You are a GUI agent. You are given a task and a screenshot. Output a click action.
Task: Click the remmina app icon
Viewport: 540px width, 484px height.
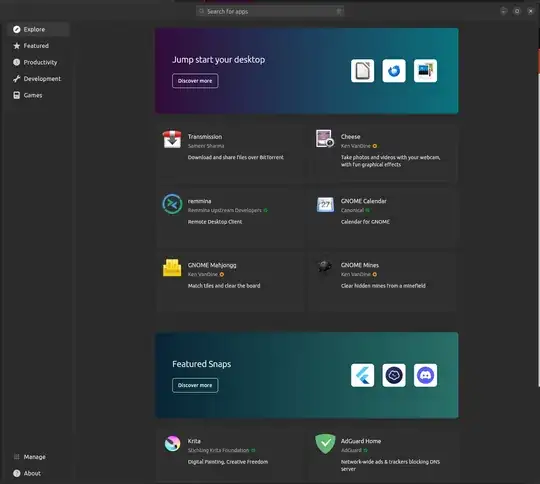coord(172,204)
